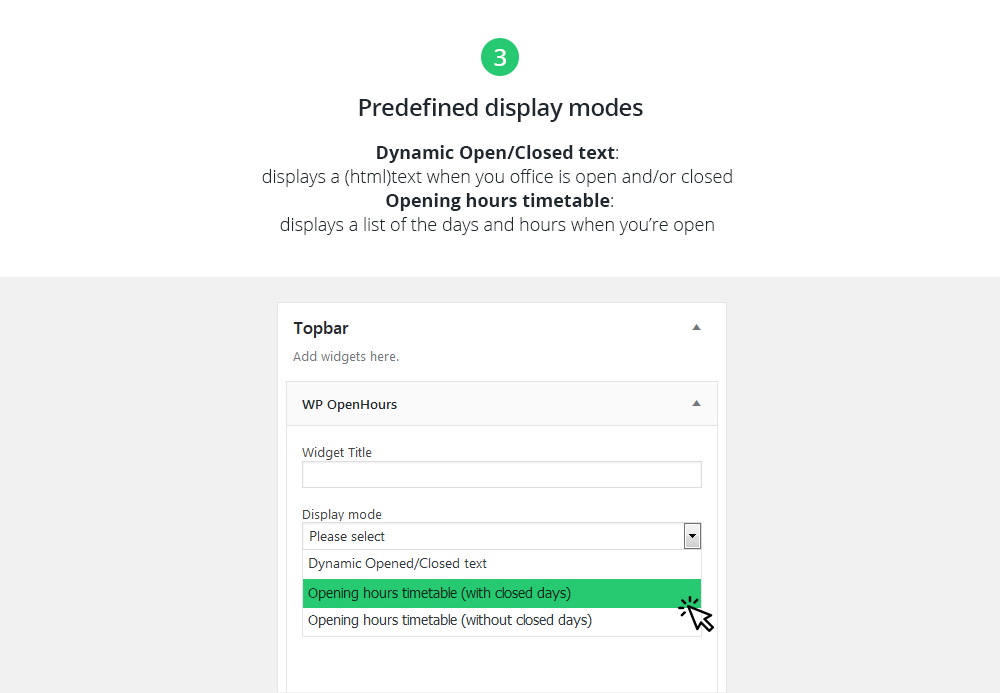
Task: Click the bold 'Dynamic Open/Closed text' label
Action: click(x=495, y=153)
